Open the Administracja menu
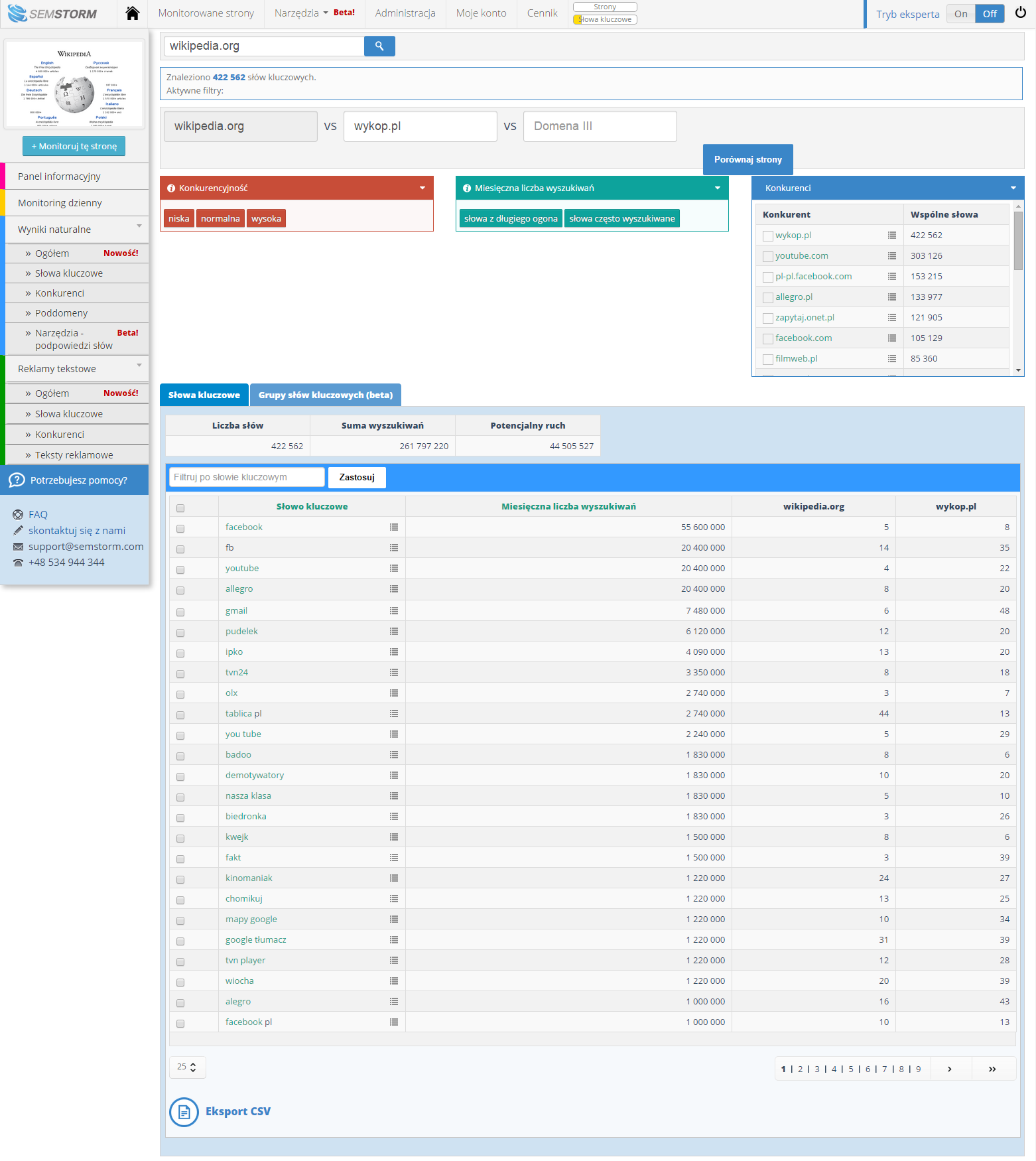The image size is (1036, 1161). coord(405,13)
